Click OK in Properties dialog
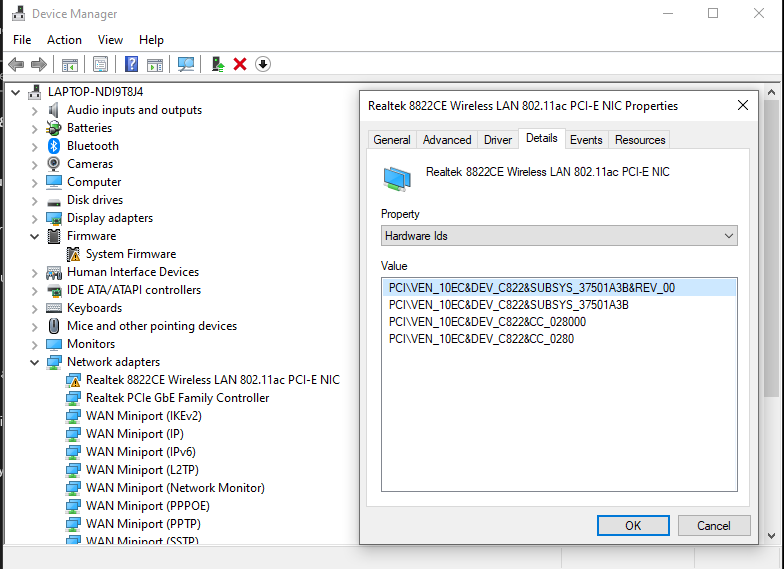 click(x=633, y=526)
